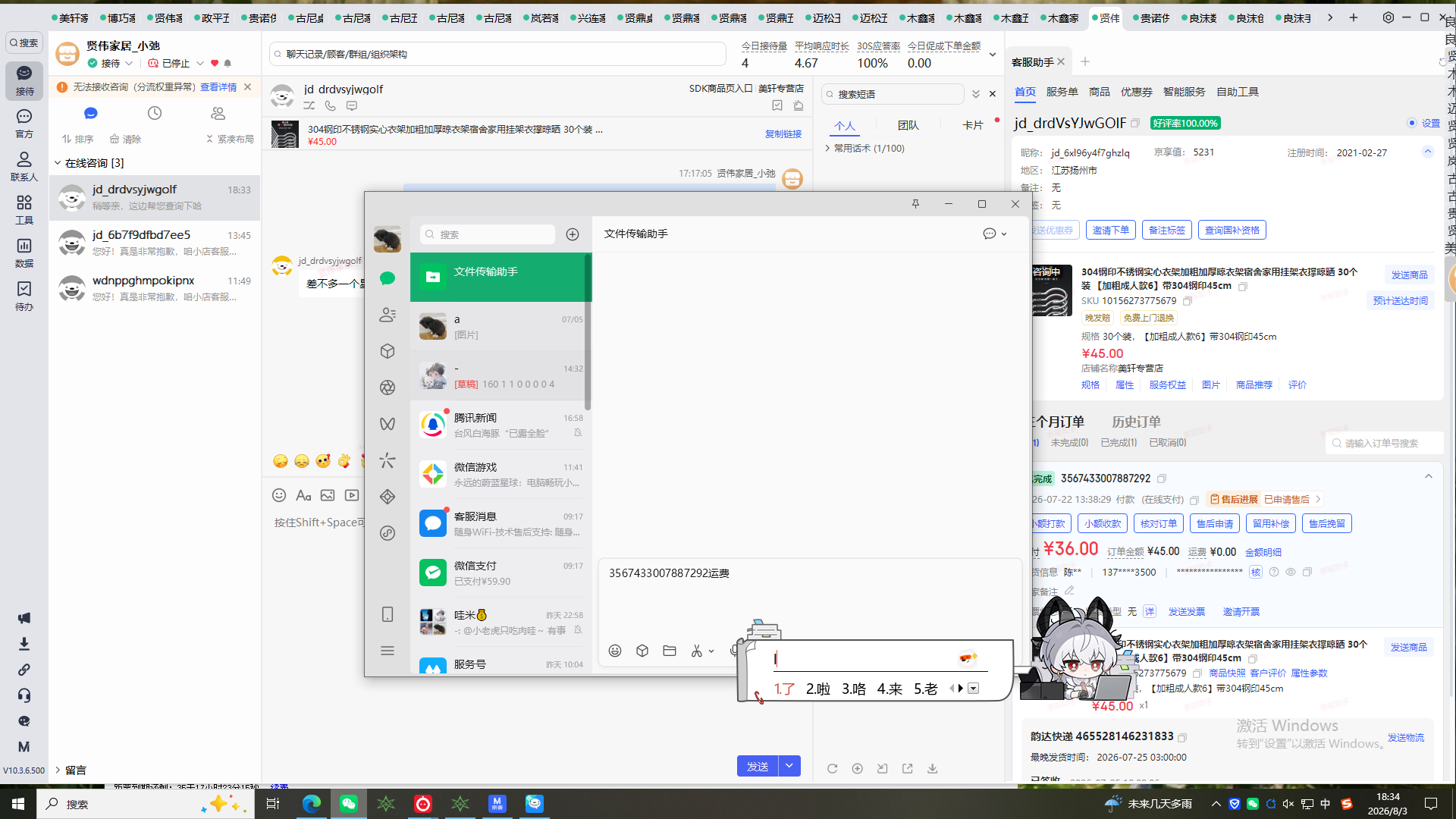Switch to the 团队 quick phrases tab
1456x819 pixels.
coord(908,126)
